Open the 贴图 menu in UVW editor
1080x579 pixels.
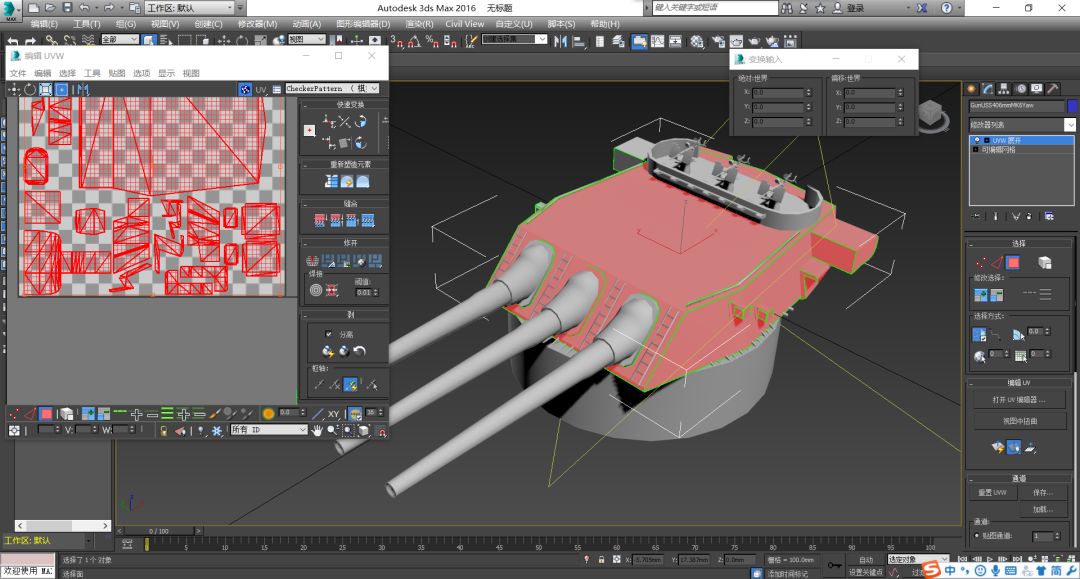coord(117,73)
